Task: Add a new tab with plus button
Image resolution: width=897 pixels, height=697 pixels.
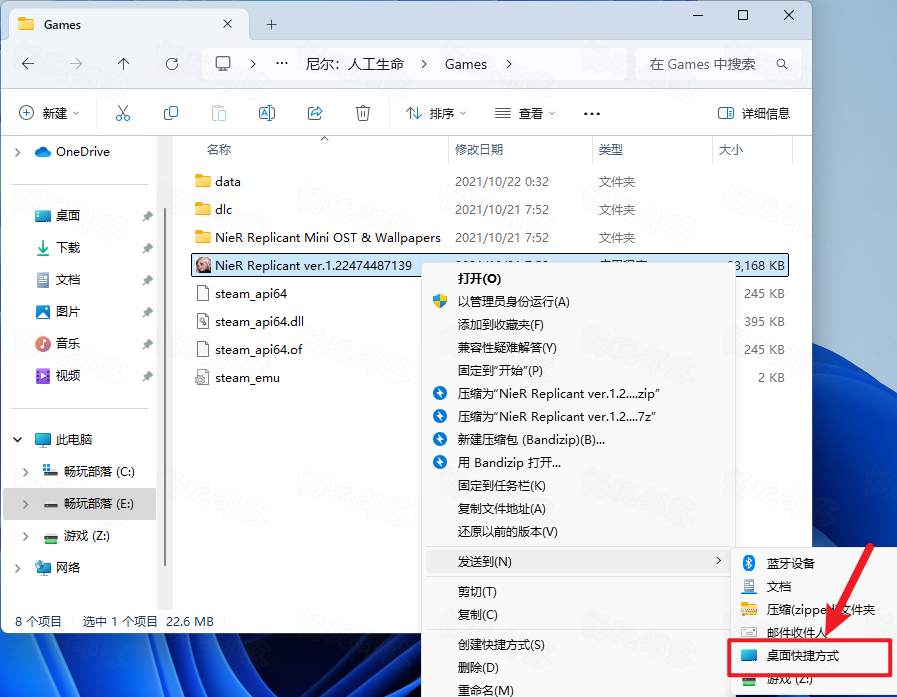Action: 272,25
